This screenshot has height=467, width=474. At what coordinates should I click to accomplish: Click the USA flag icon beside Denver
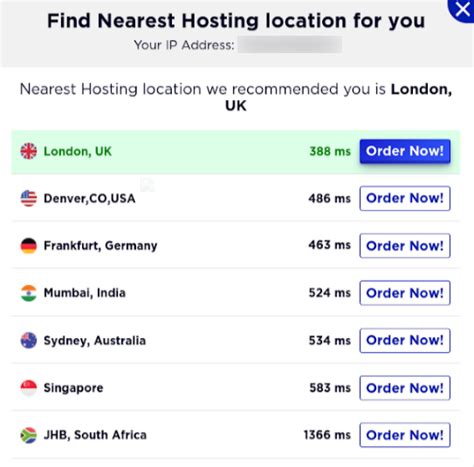point(29,198)
